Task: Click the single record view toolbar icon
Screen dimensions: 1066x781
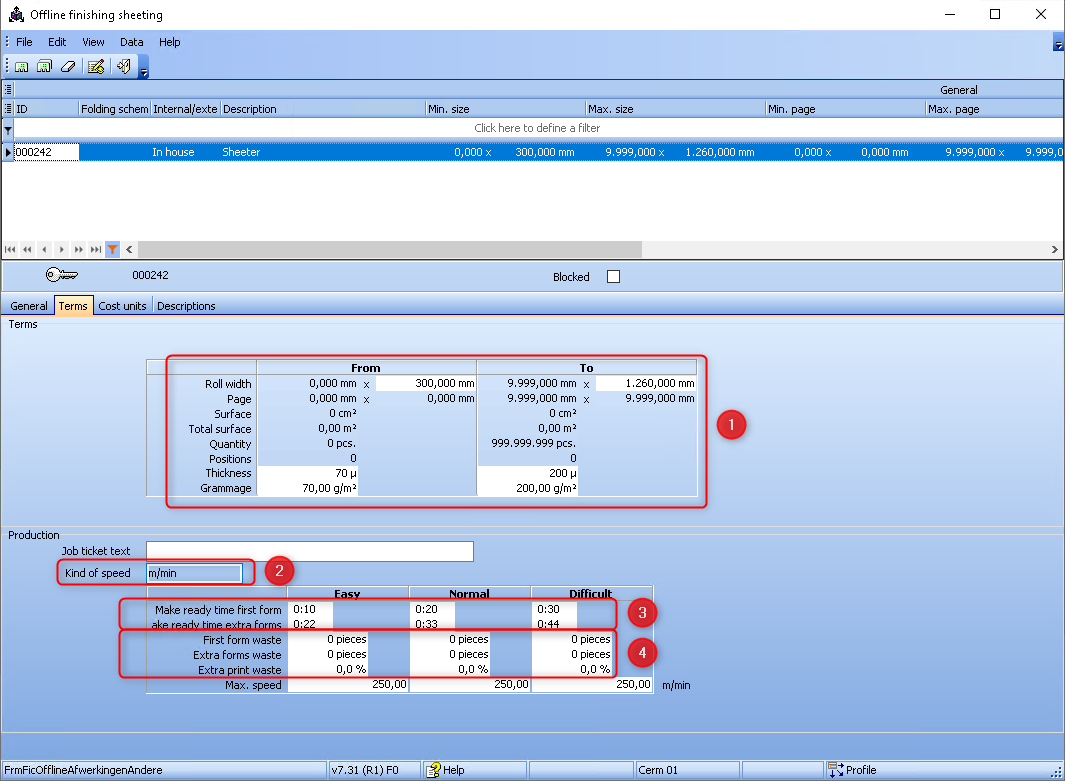Action: pyautogui.click(x=22, y=67)
